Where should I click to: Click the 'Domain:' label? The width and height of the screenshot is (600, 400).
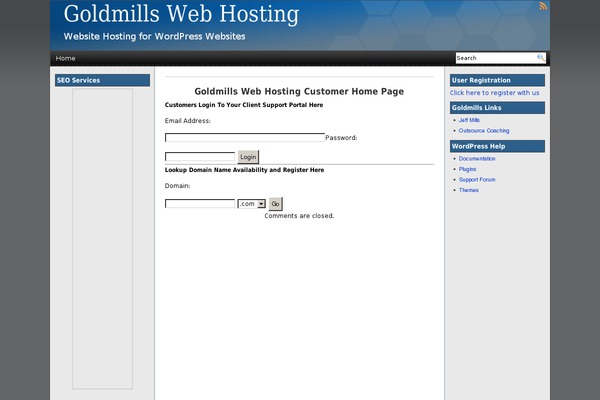[178, 186]
